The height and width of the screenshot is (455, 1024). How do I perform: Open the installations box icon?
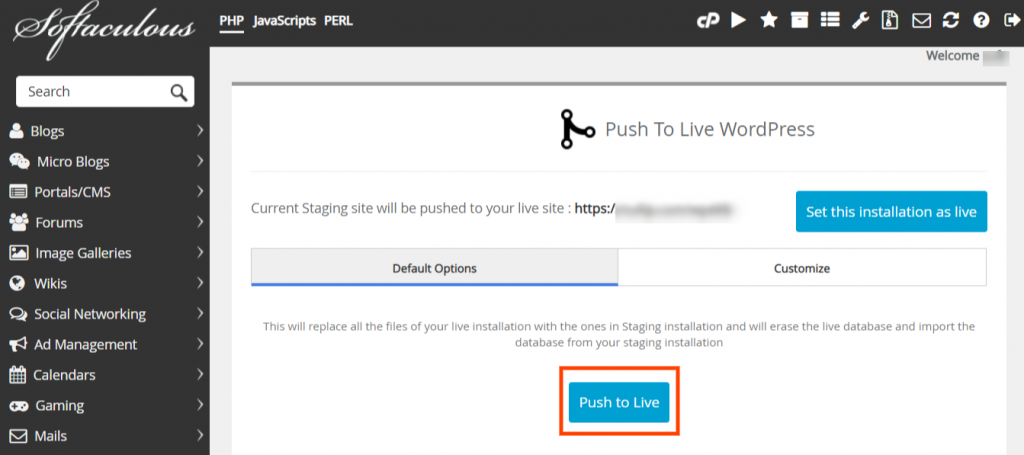[x=799, y=21]
